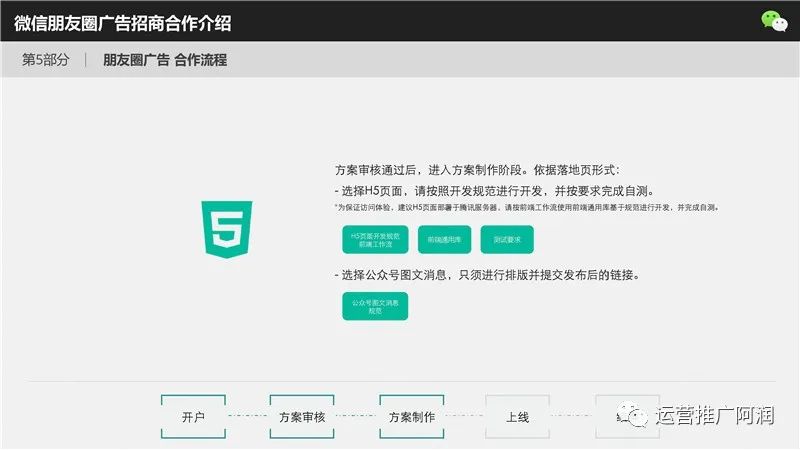Select the 上线 step box
Viewport: 800px width, 450px height.
(x=517, y=416)
